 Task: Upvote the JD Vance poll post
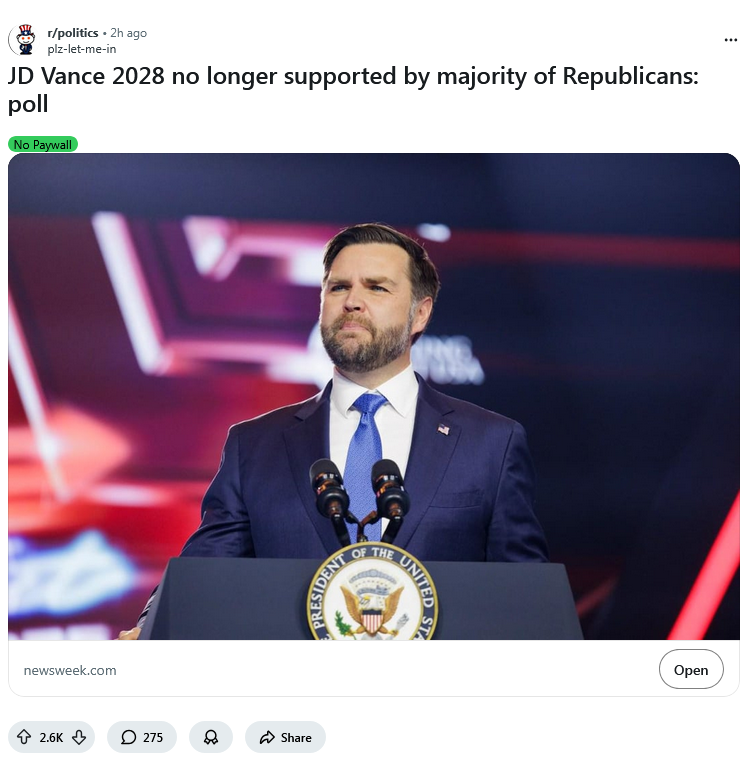23,738
